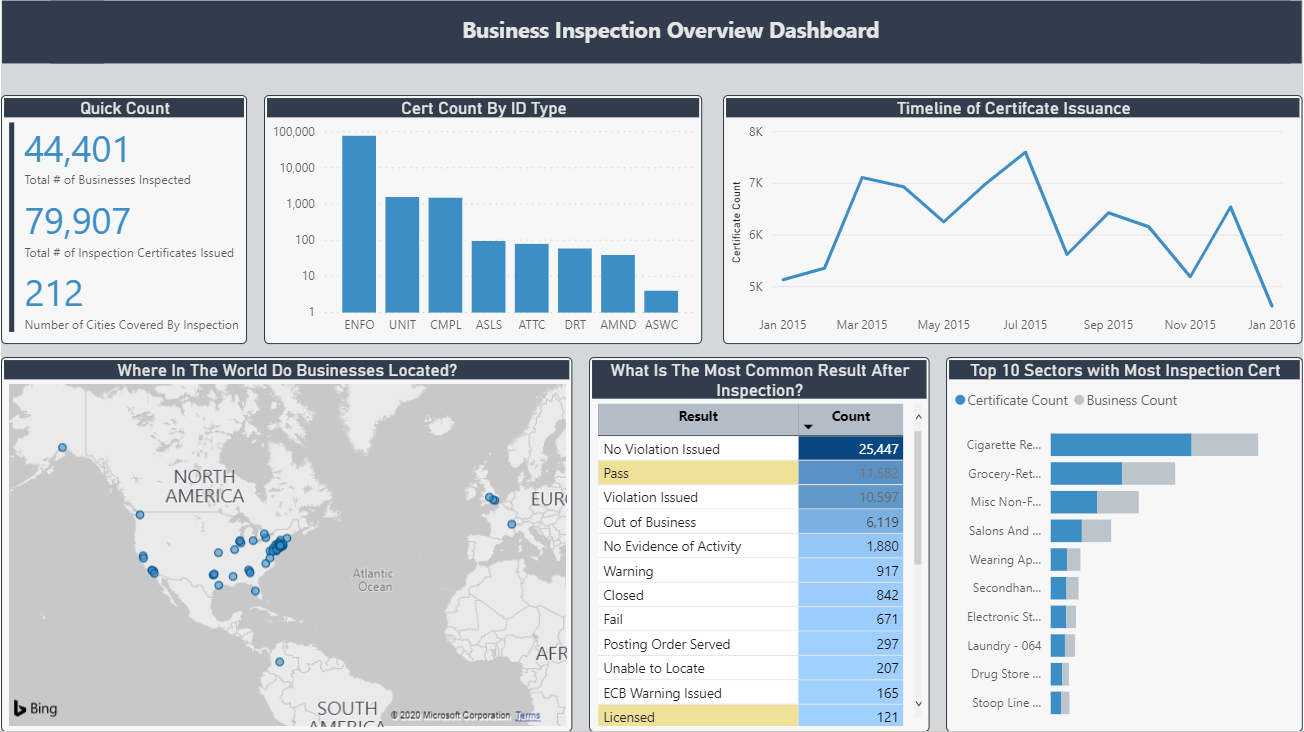Sort table by the Result column header
The width and height of the screenshot is (1304, 732).
pyautogui.click(x=698, y=417)
